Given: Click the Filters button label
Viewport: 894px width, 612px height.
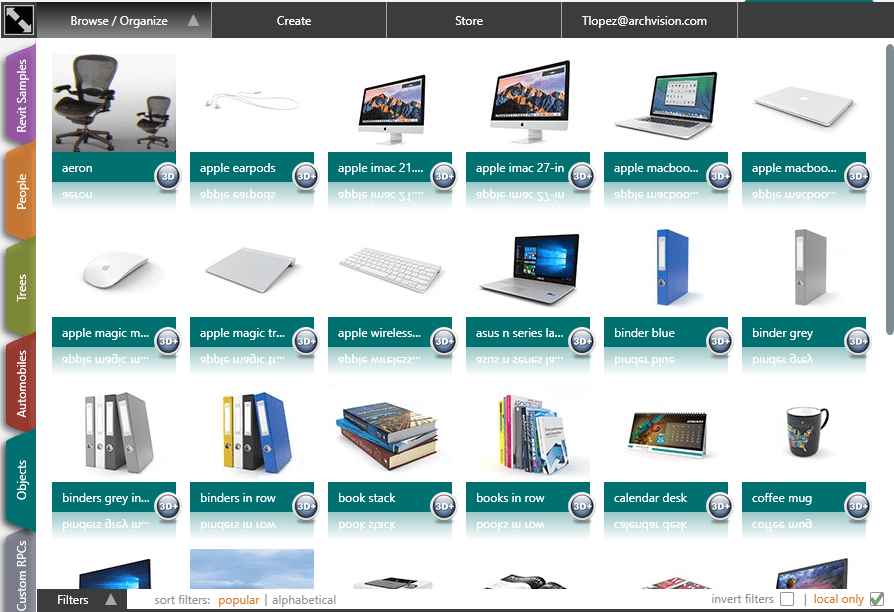Looking at the screenshot, I should 72,599.
